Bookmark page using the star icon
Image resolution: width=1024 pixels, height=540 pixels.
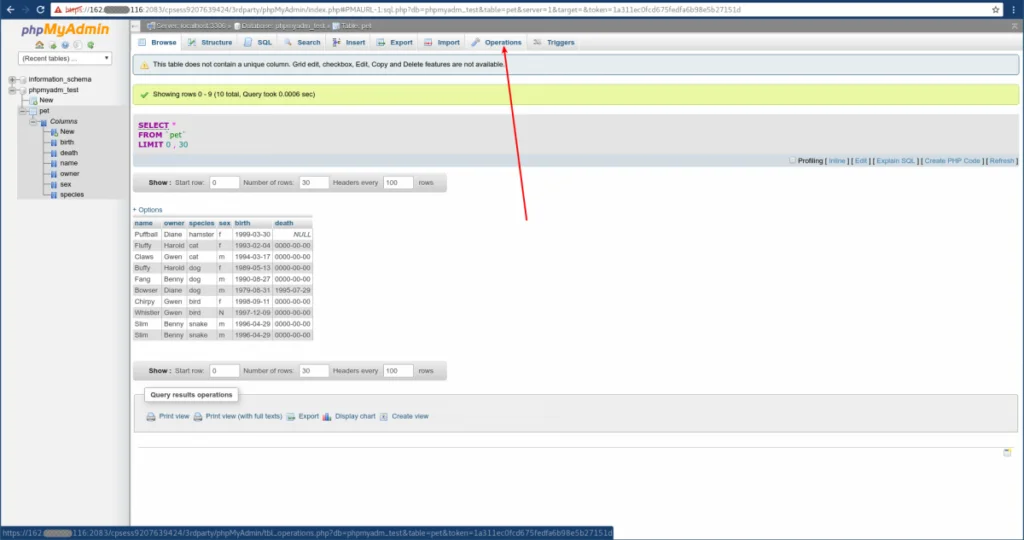[x=995, y=10]
